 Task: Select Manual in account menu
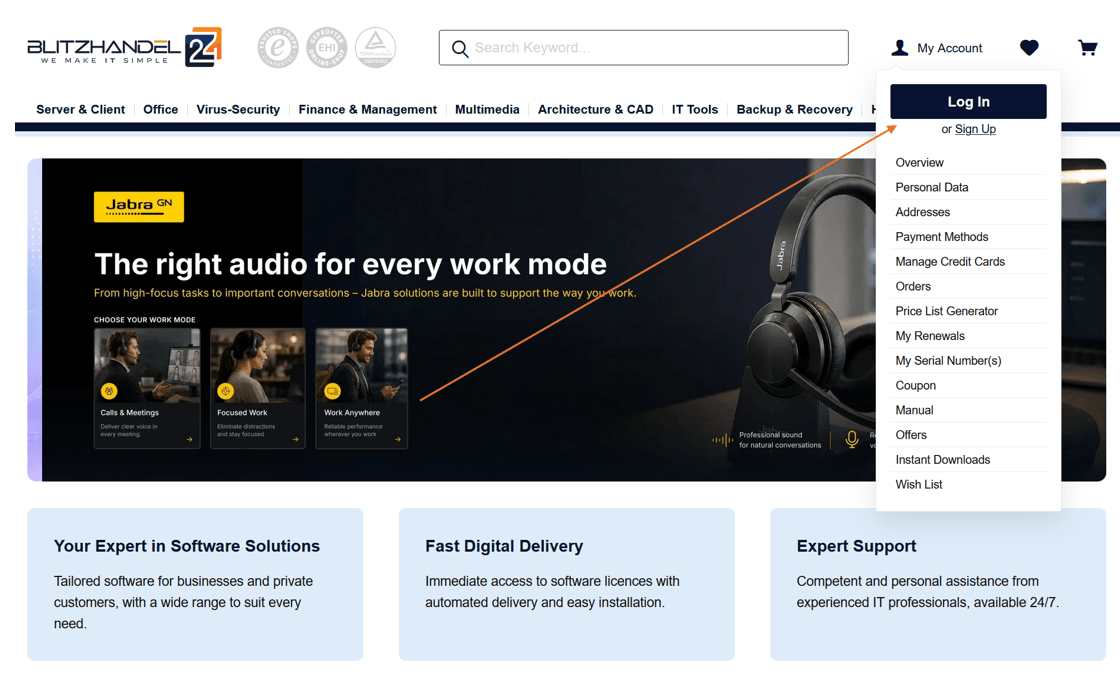coord(968,410)
